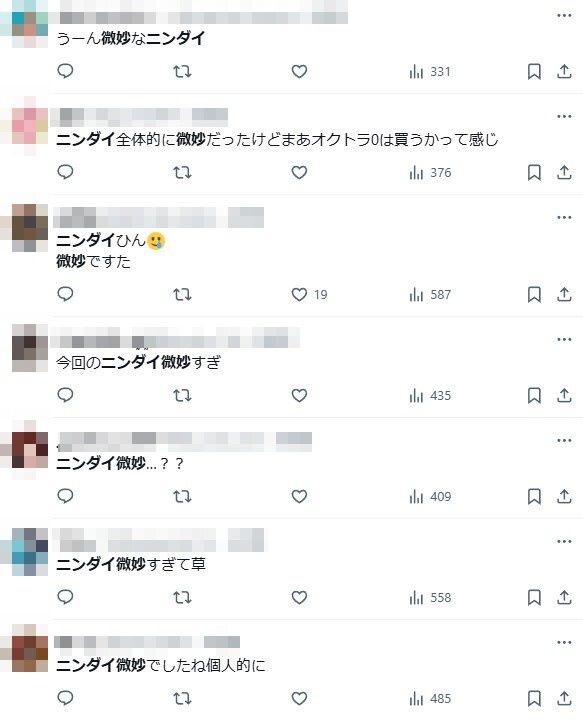
Task: View analytics showing 558 views
Action: [x=430, y=597]
